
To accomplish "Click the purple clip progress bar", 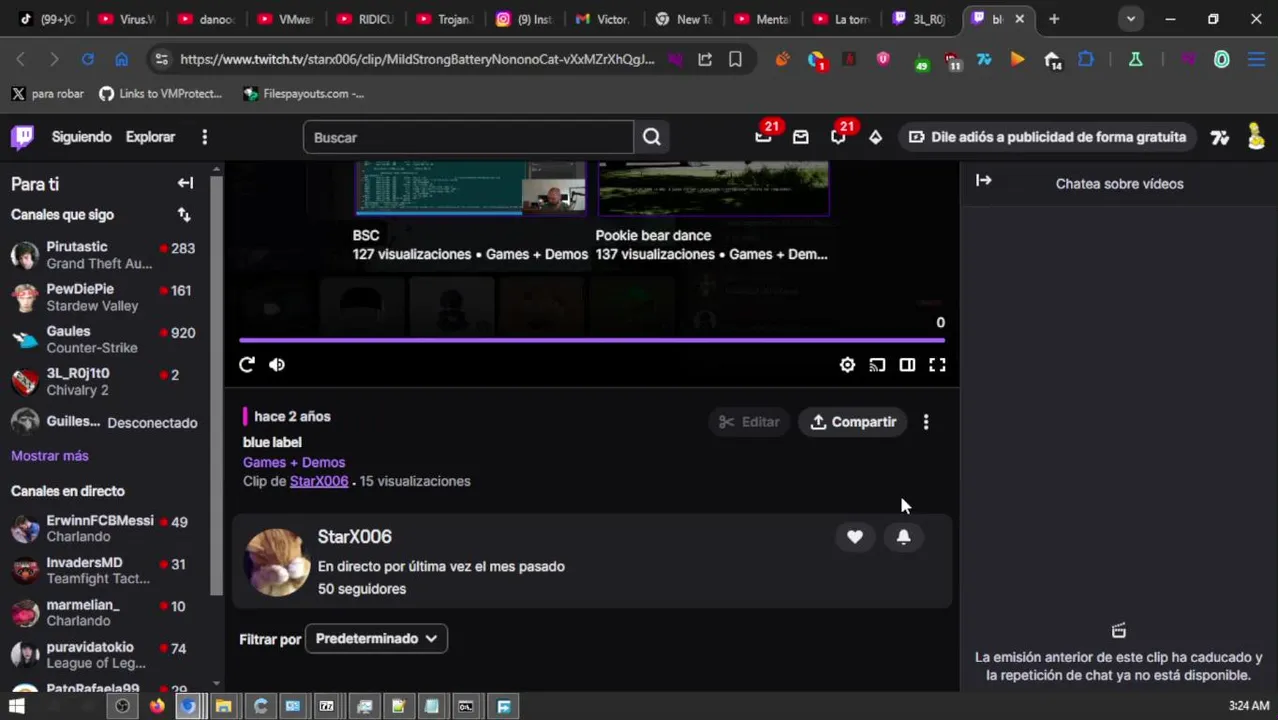I will [591, 341].
